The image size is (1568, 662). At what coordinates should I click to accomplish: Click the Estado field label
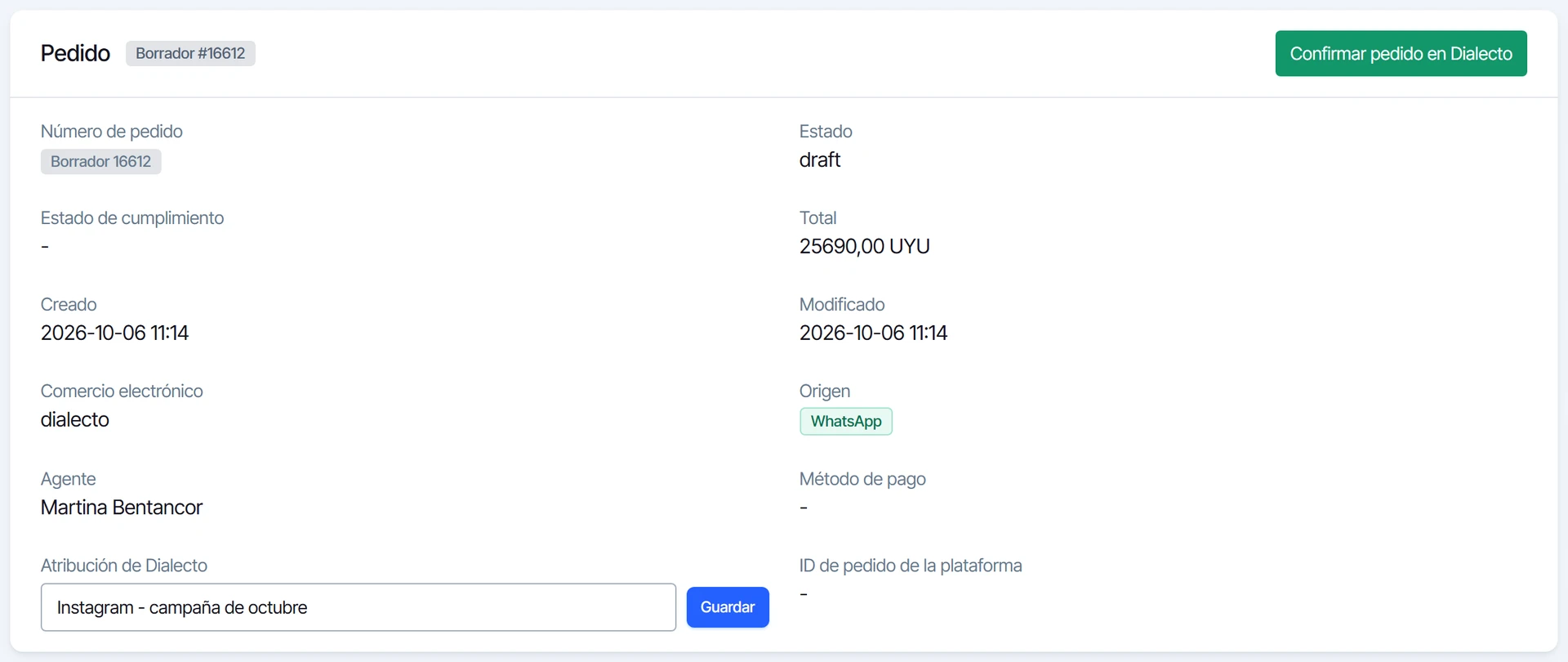pyautogui.click(x=826, y=132)
